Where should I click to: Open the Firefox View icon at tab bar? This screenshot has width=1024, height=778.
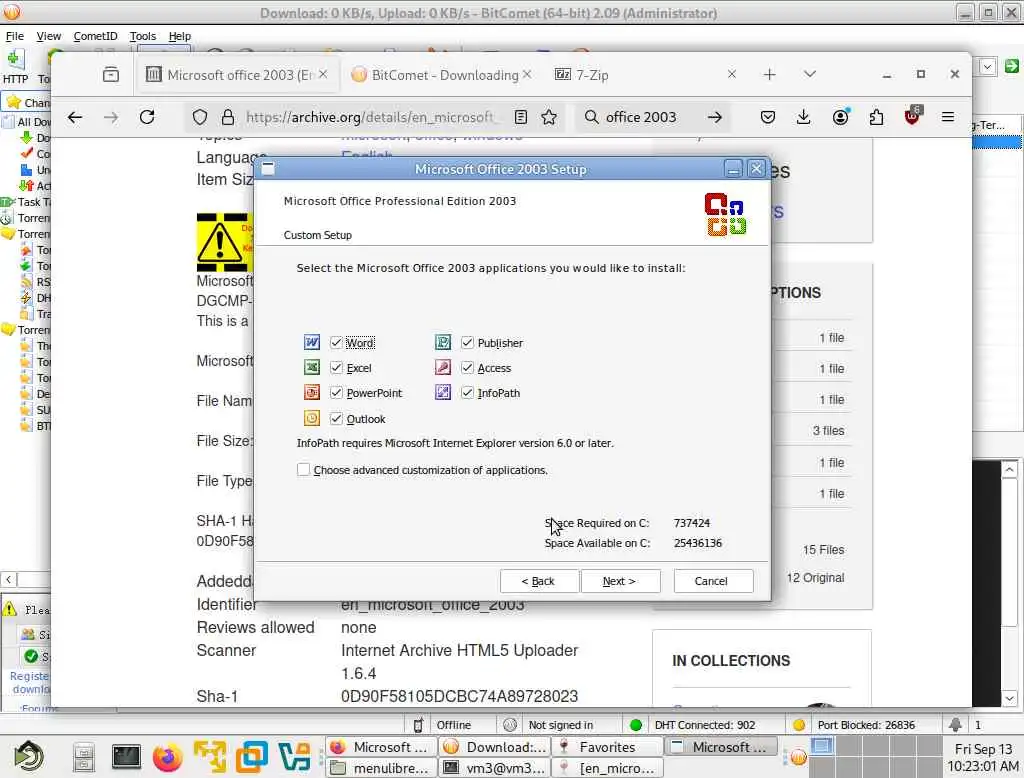click(x=111, y=74)
